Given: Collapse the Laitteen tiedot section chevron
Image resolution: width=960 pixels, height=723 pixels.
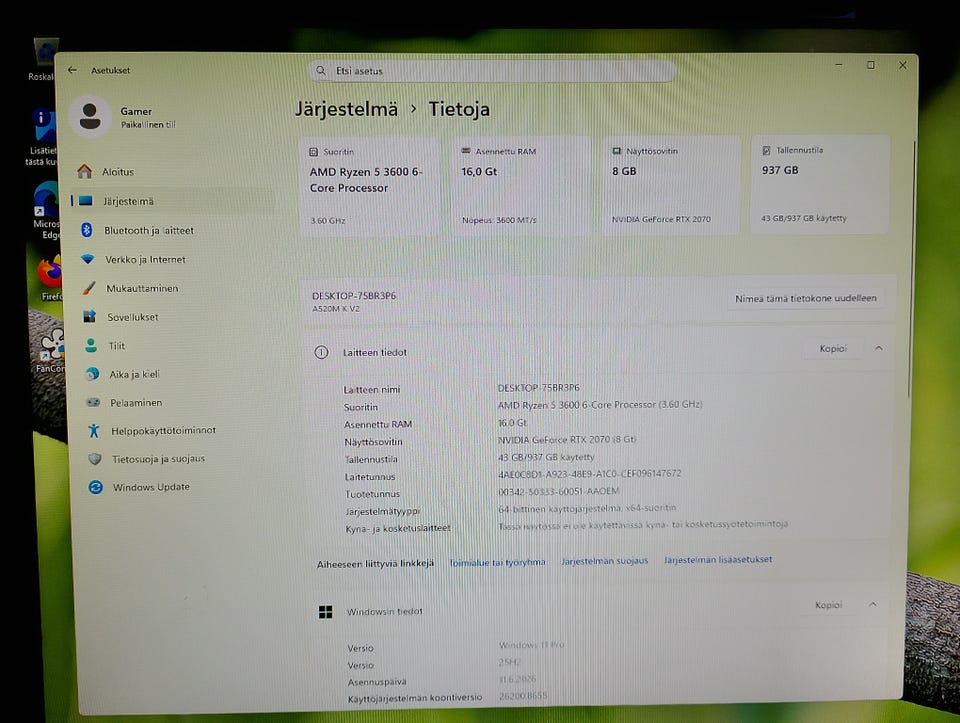Looking at the screenshot, I should point(879,348).
